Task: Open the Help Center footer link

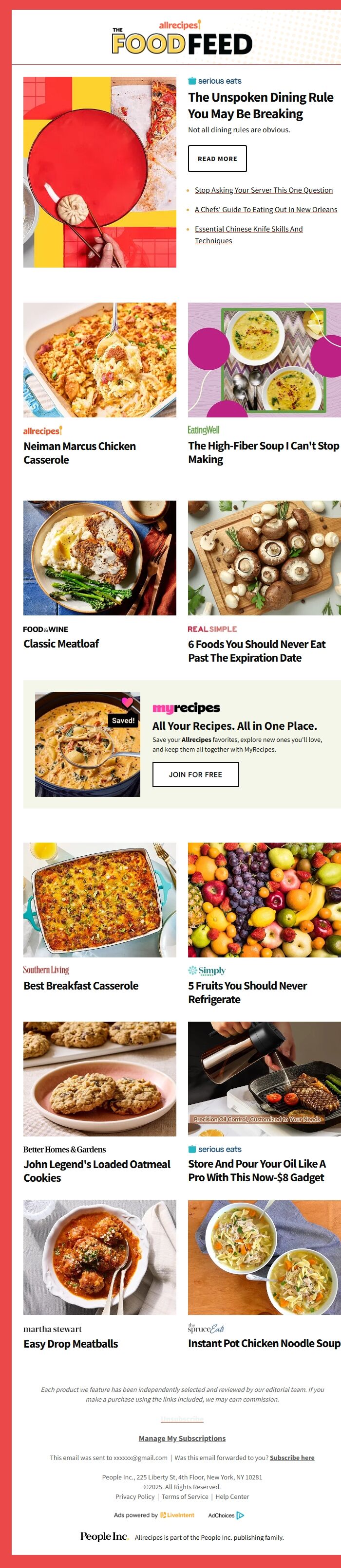Action: coord(232,1497)
